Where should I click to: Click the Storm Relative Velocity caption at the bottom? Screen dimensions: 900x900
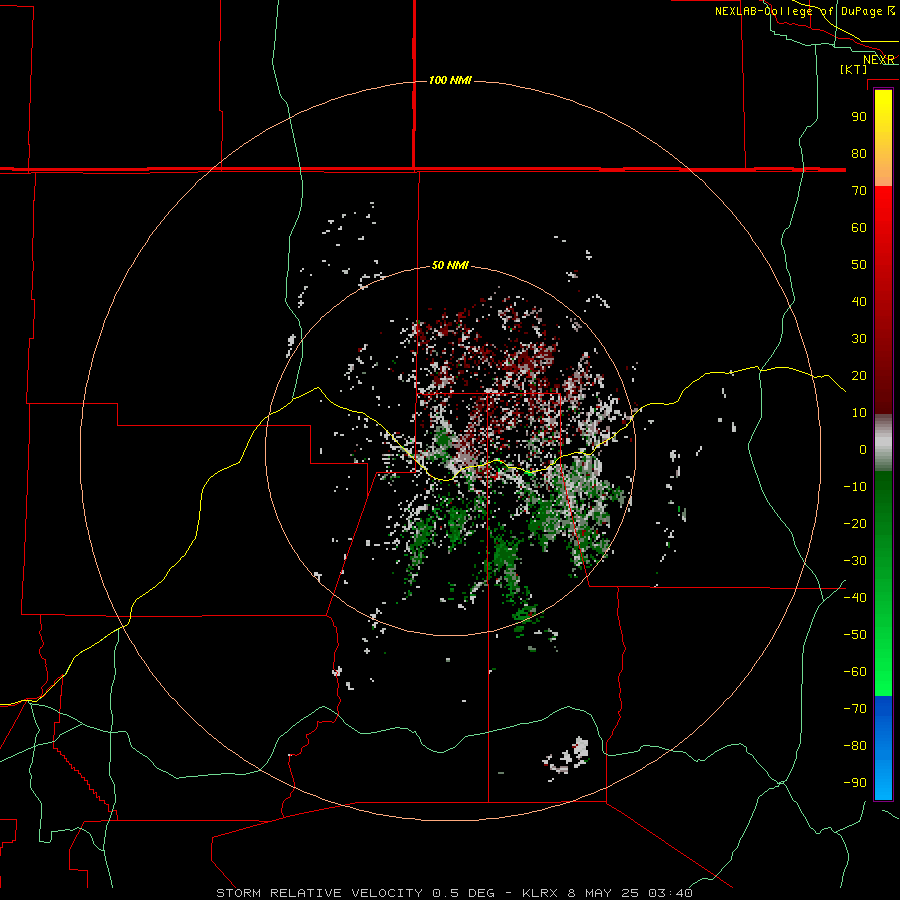pyautogui.click(x=454, y=893)
